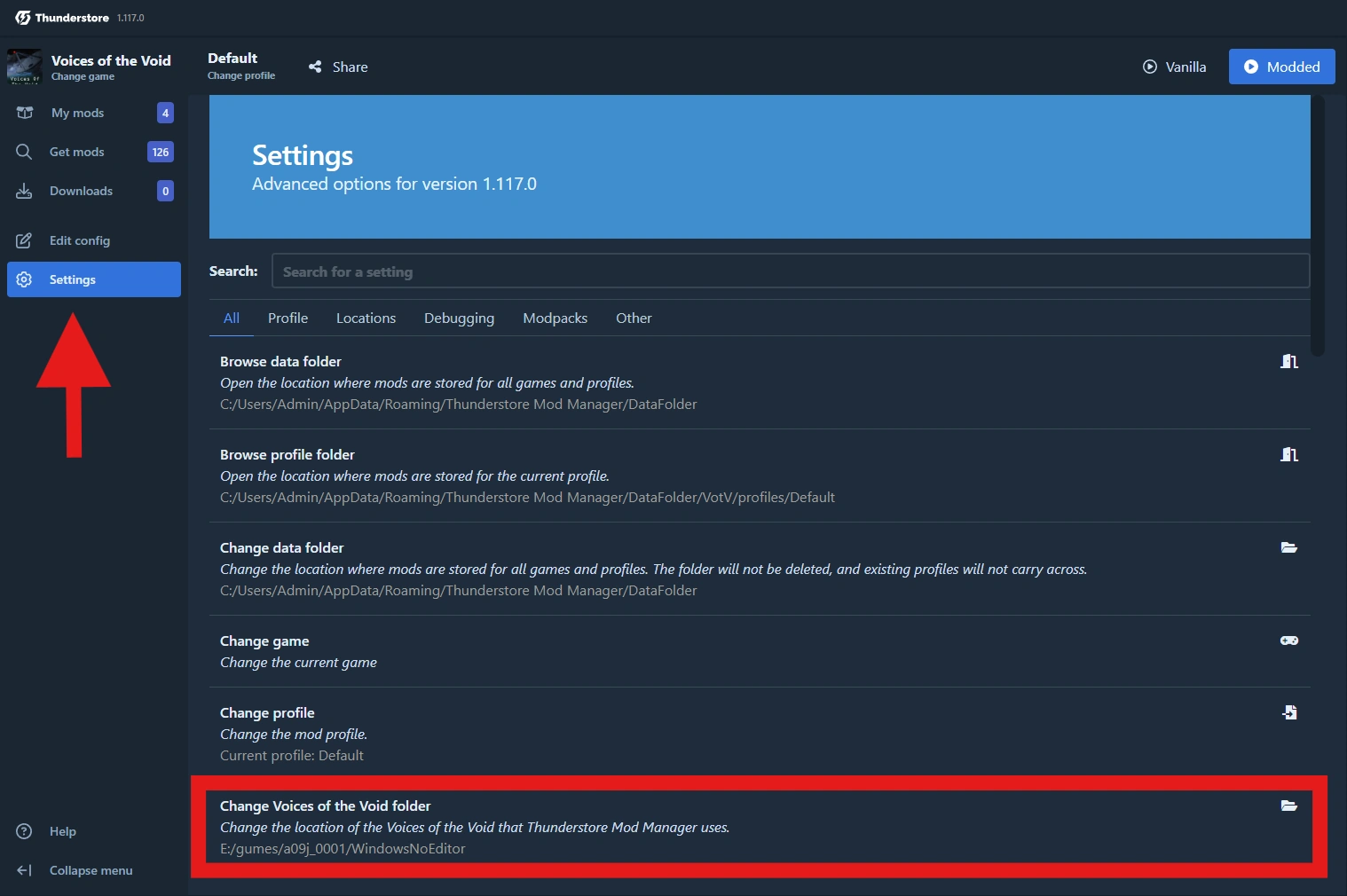Viewport: 1347px width, 896px height.
Task: Launch the game with the Modded button
Action: tap(1282, 67)
